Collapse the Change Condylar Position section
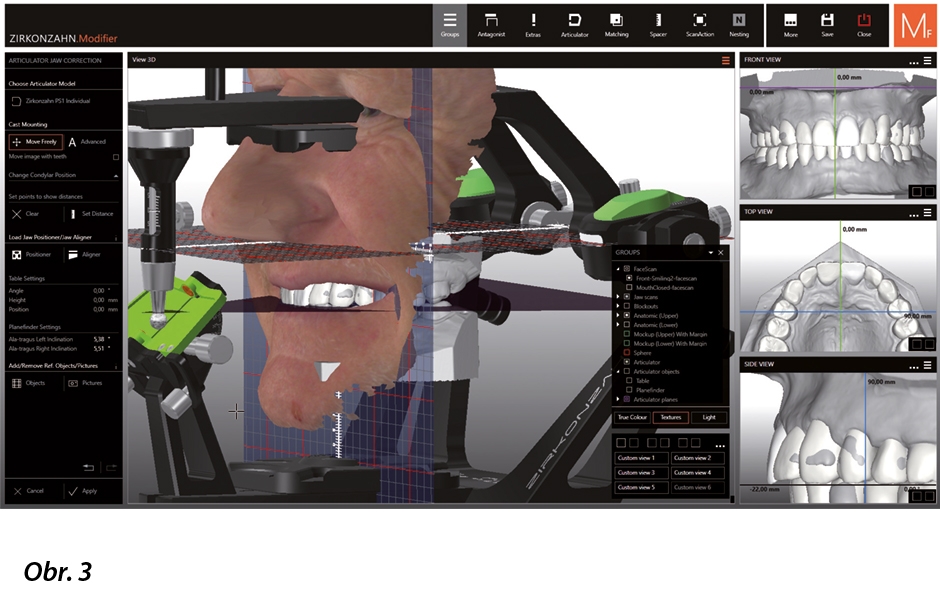 pyautogui.click(x=116, y=176)
